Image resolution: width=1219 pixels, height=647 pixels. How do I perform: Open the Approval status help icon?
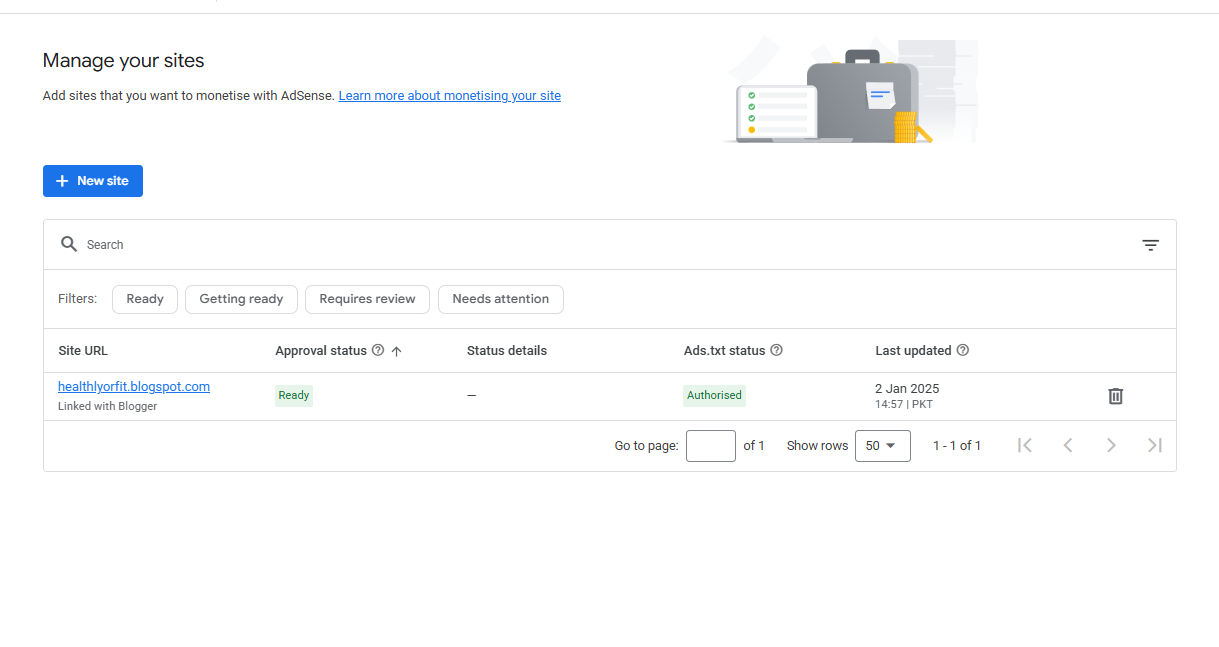click(378, 351)
